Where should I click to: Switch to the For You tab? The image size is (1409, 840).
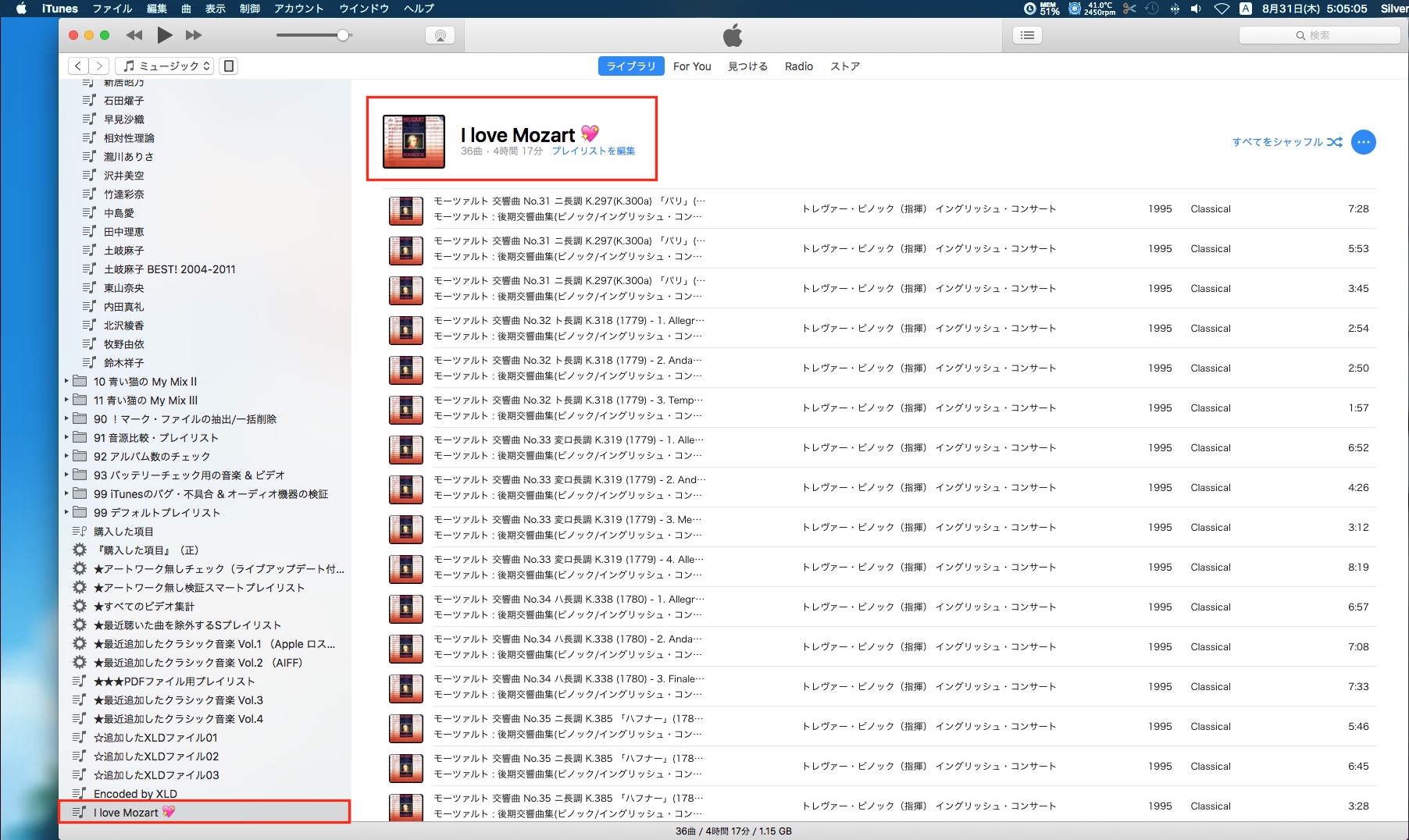(x=692, y=66)
